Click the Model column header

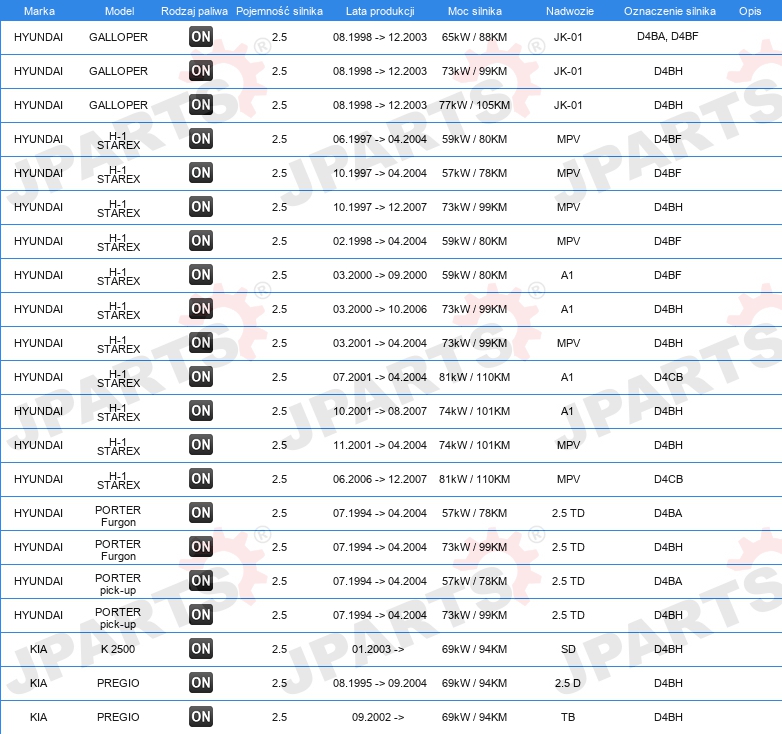tap(119, 11)
